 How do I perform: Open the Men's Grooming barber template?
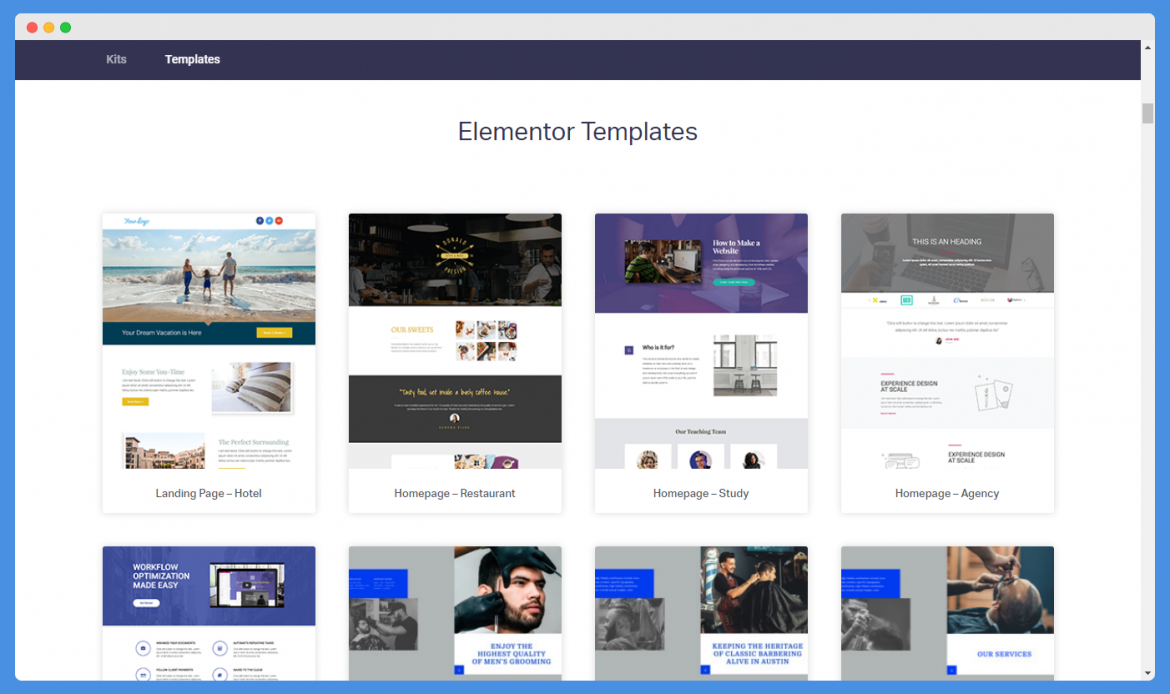pos(455,613)
